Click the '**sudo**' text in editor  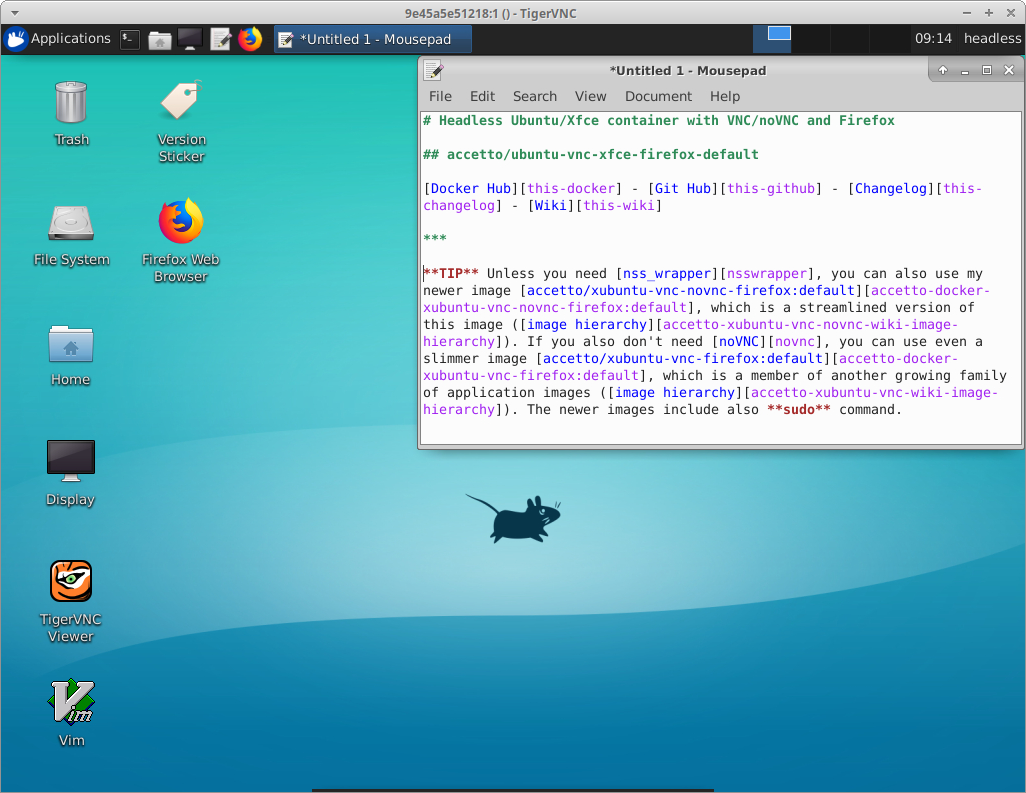799,410
